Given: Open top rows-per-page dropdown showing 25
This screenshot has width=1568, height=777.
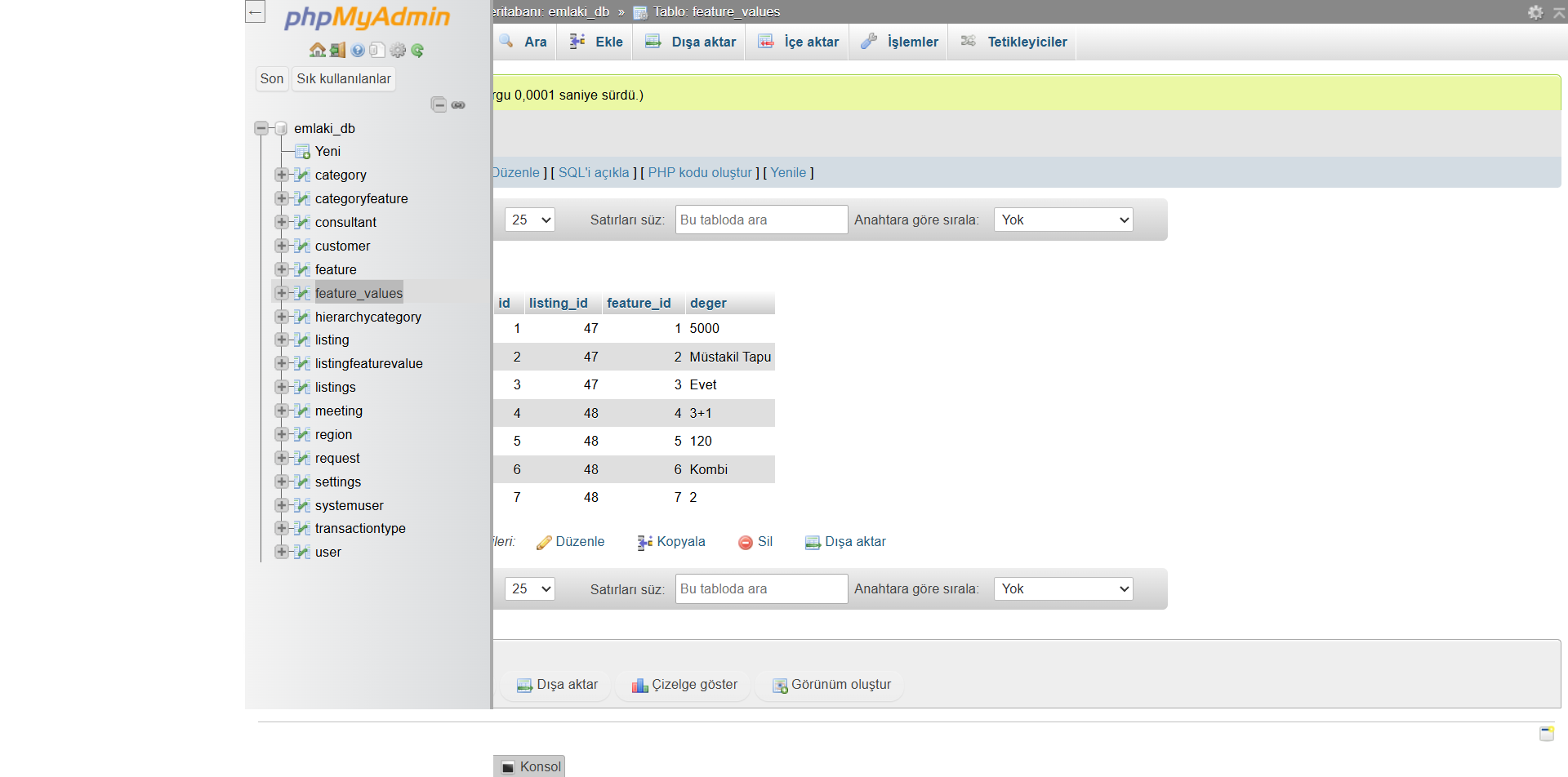Looking at the screenshot, I should click(530, 220).
